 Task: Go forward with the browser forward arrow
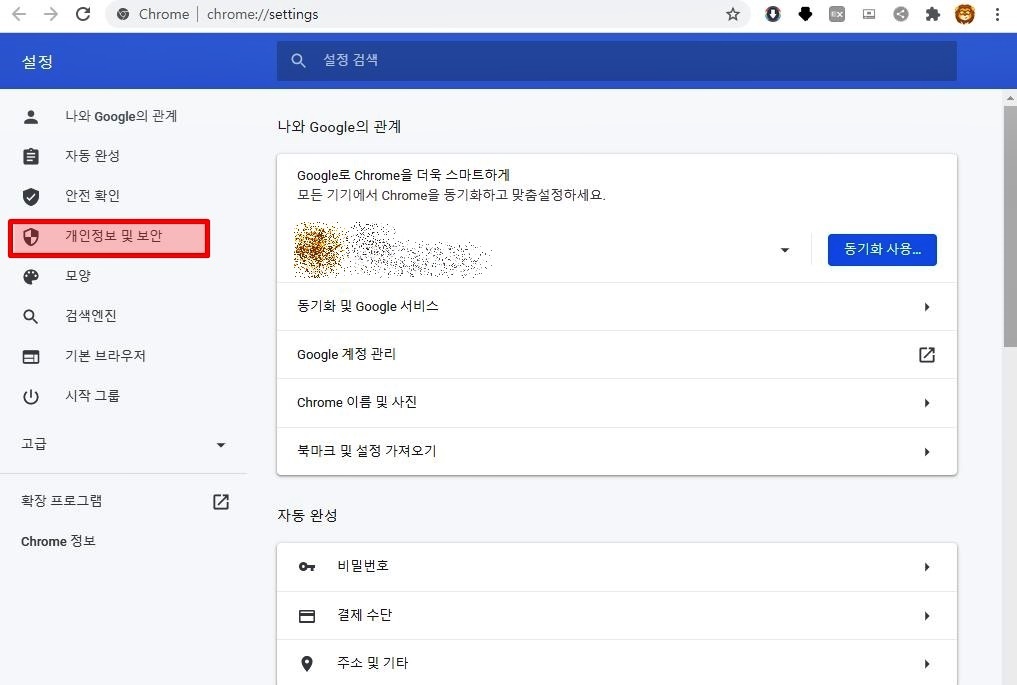pos(51,14)
